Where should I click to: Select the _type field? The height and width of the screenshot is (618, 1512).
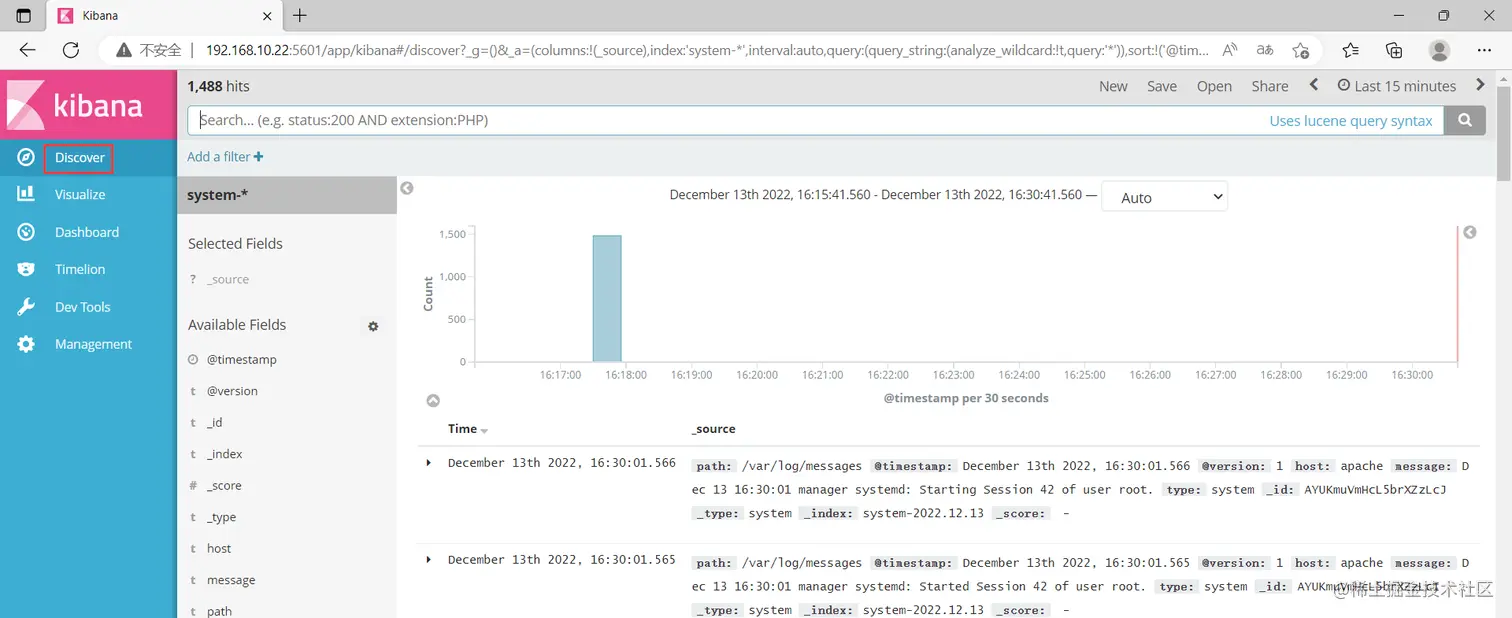coord(221,517)
